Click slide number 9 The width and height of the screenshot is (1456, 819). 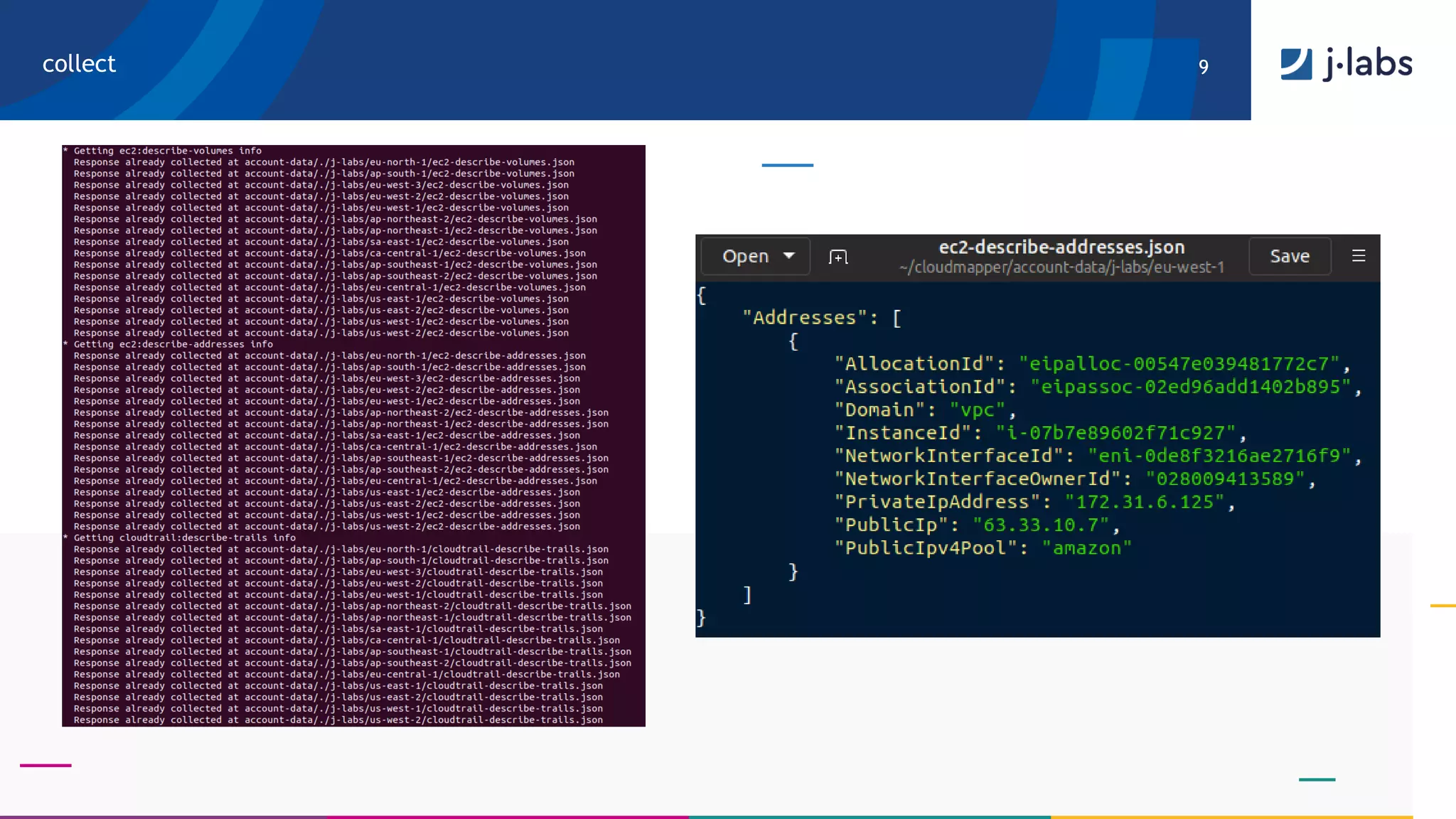pyautogui.click(x=1203, y=67)
